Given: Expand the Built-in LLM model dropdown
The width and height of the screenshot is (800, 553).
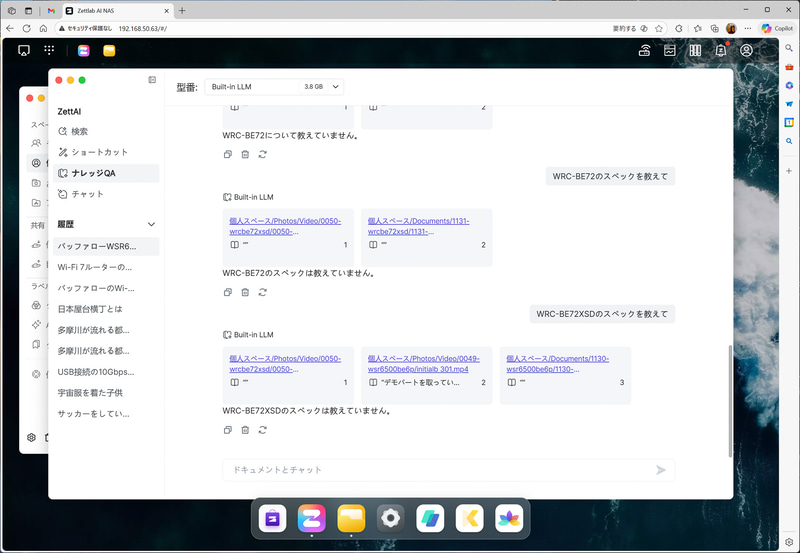Looking at the screenshot, I should (274, 87).
